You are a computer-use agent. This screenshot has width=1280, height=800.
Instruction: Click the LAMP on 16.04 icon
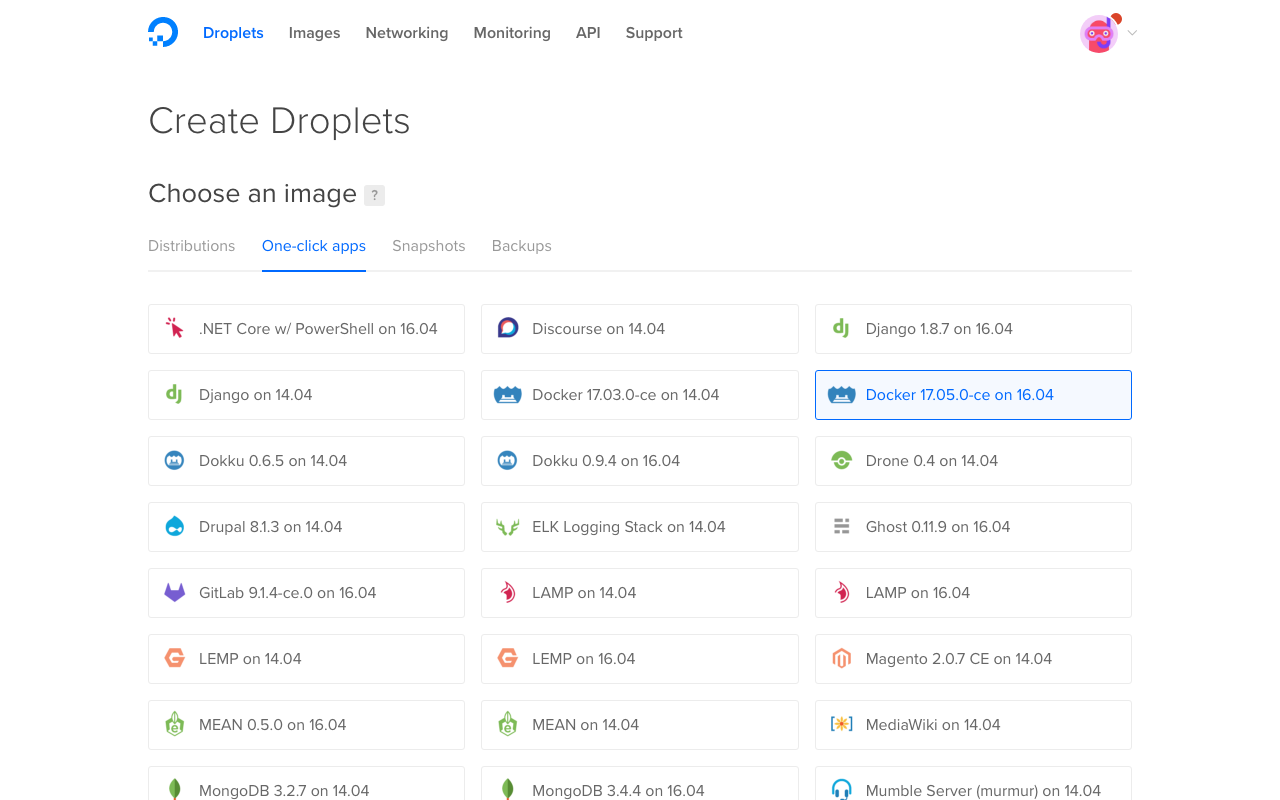841,592
